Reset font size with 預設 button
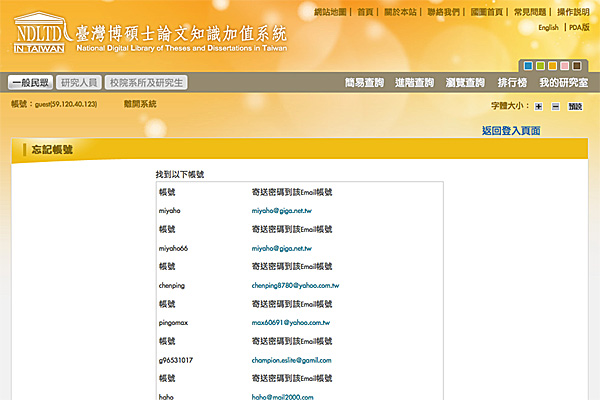Viewport: 600px width, 400px height. (x=575, y=105)
